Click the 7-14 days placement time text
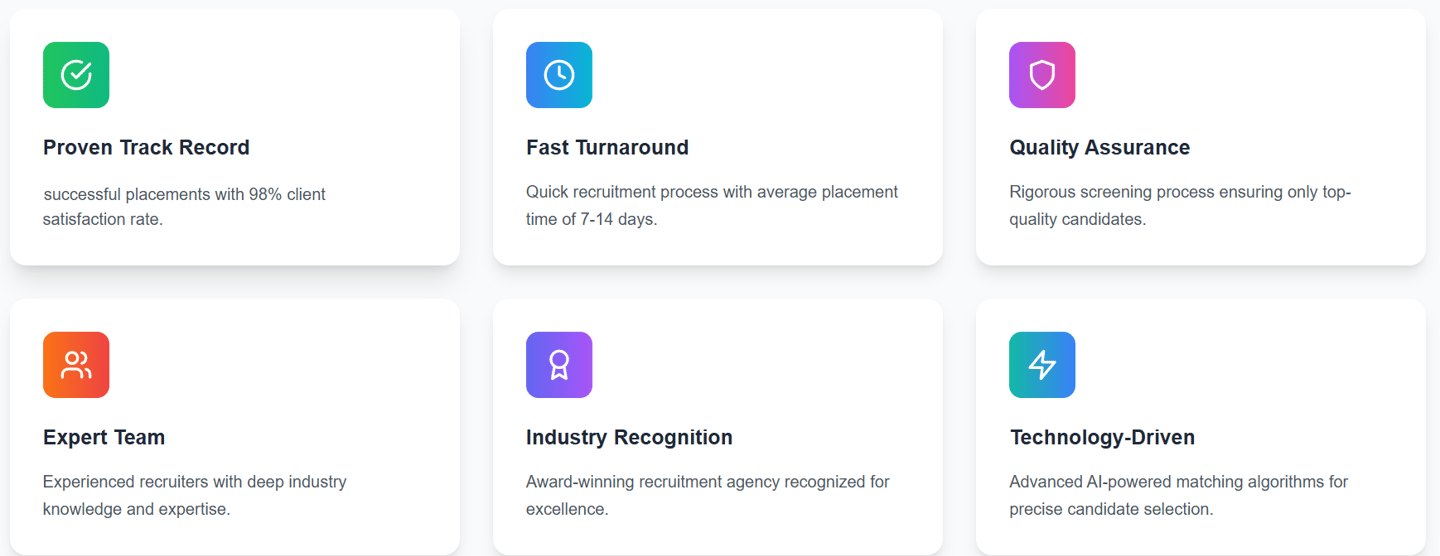Viewport: 1440px width, 556px height. (x=712, y=206)
